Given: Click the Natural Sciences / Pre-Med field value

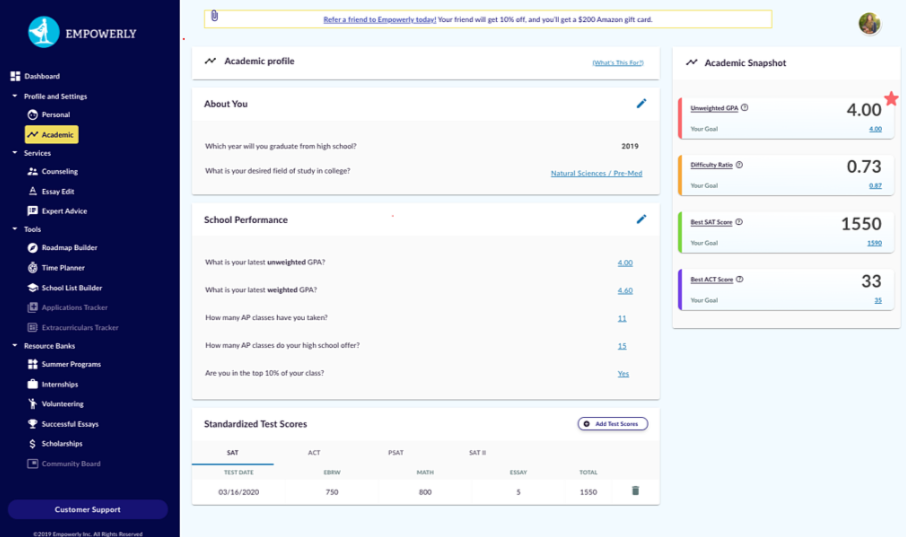Looking at the screenshot, I should [x=596, y=173].
